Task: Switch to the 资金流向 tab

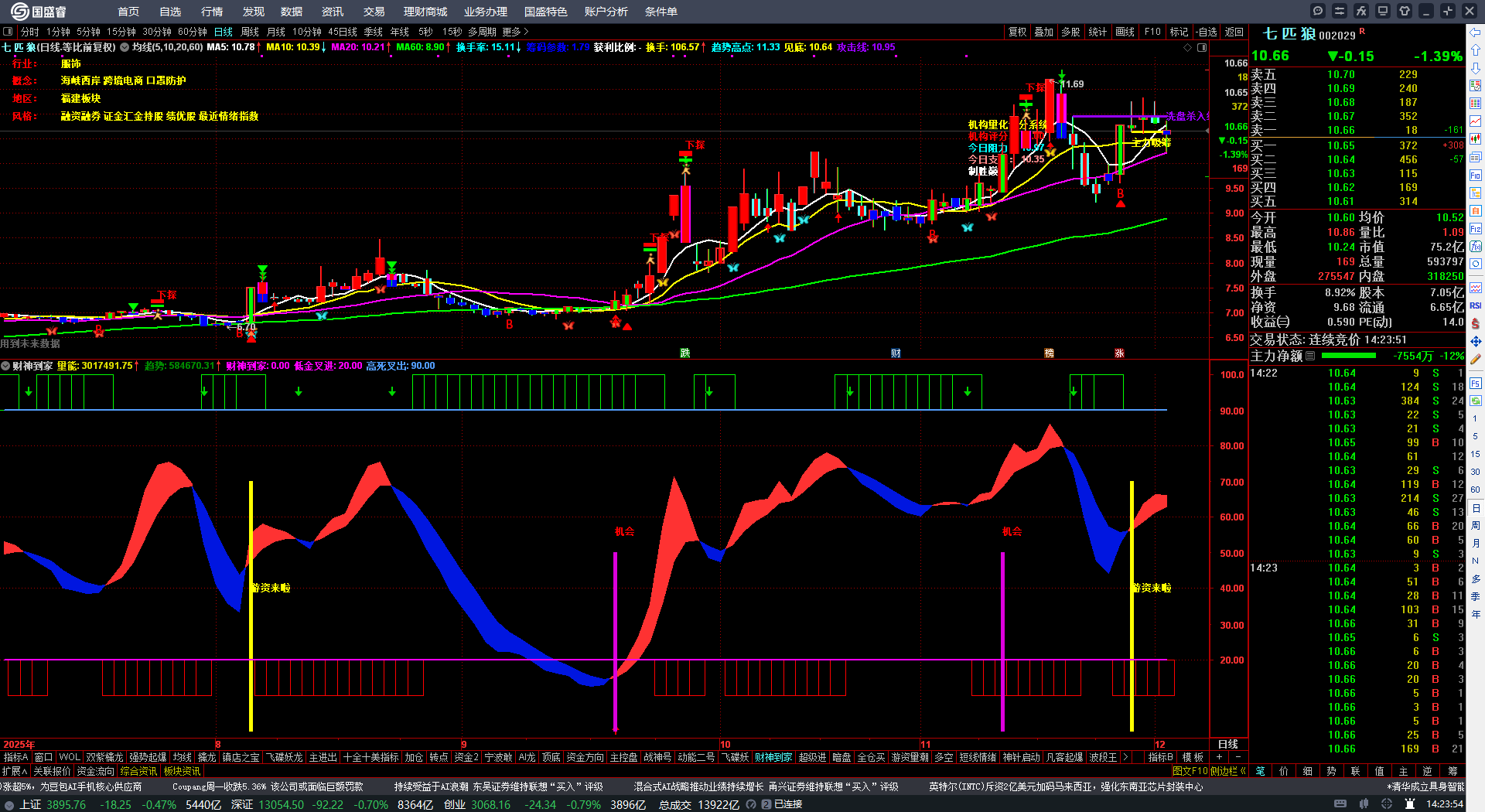Action: coord(95,771)
